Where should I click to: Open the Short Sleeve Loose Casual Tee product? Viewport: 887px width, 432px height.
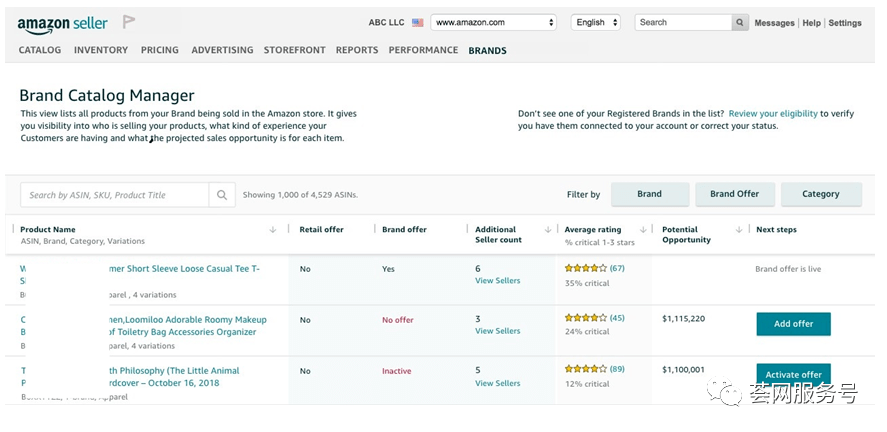(140, 275)
